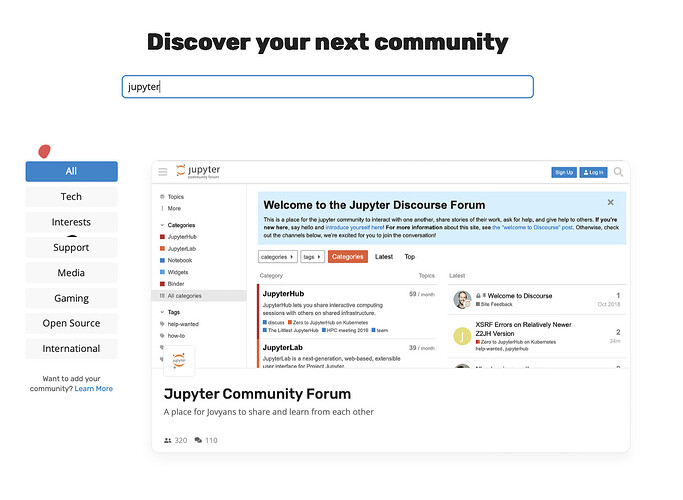Click the magnifier search icon in preview

(x=618, y=172)
